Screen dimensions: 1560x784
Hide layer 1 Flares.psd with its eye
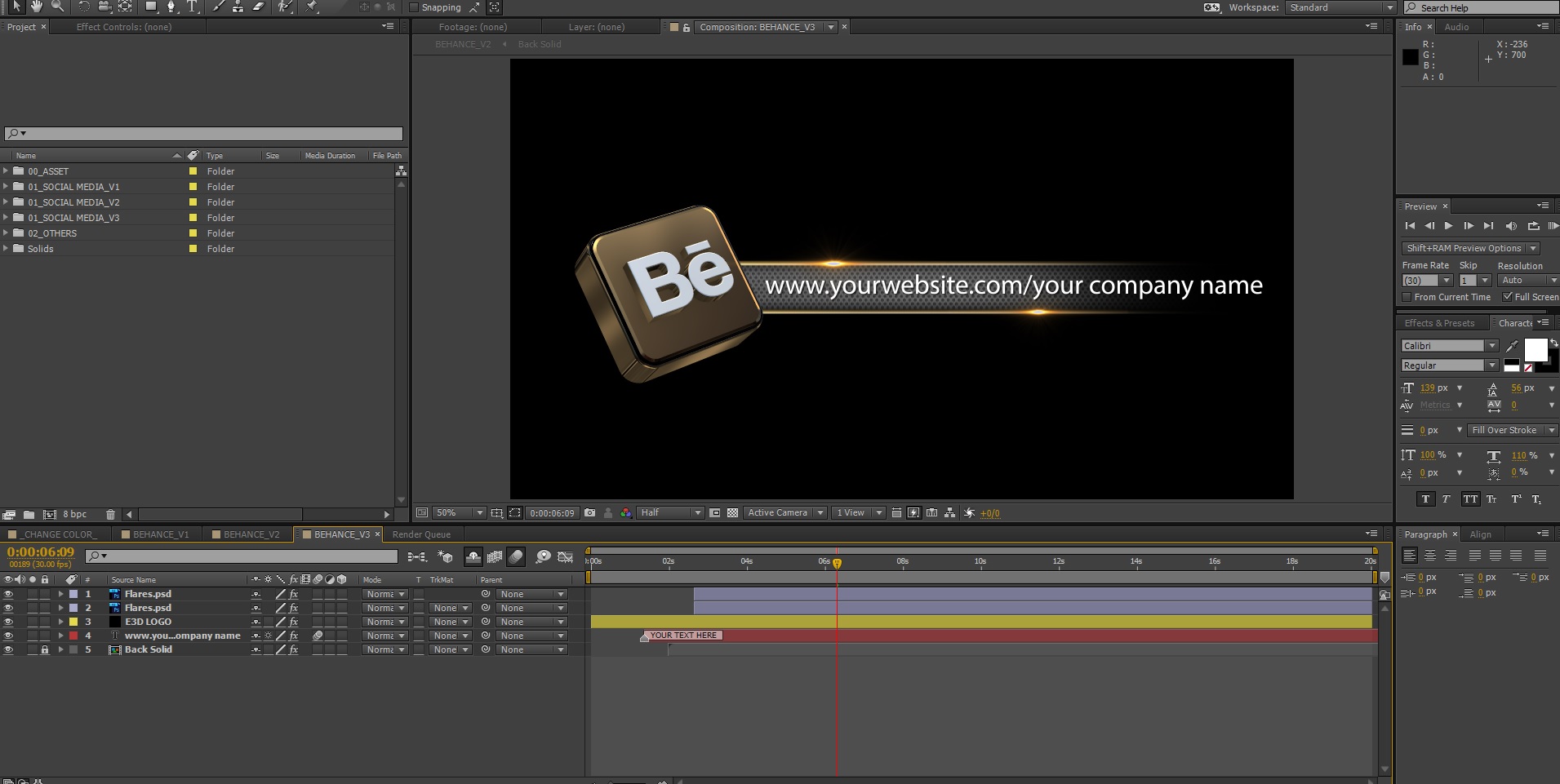click(9, 595)
